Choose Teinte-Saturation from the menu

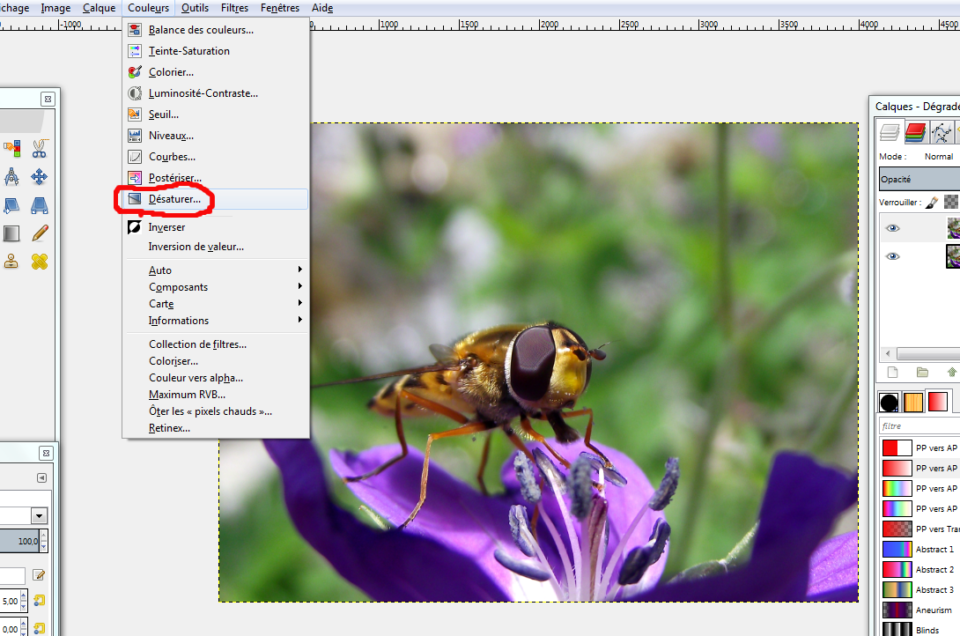(x=216, y=51)
